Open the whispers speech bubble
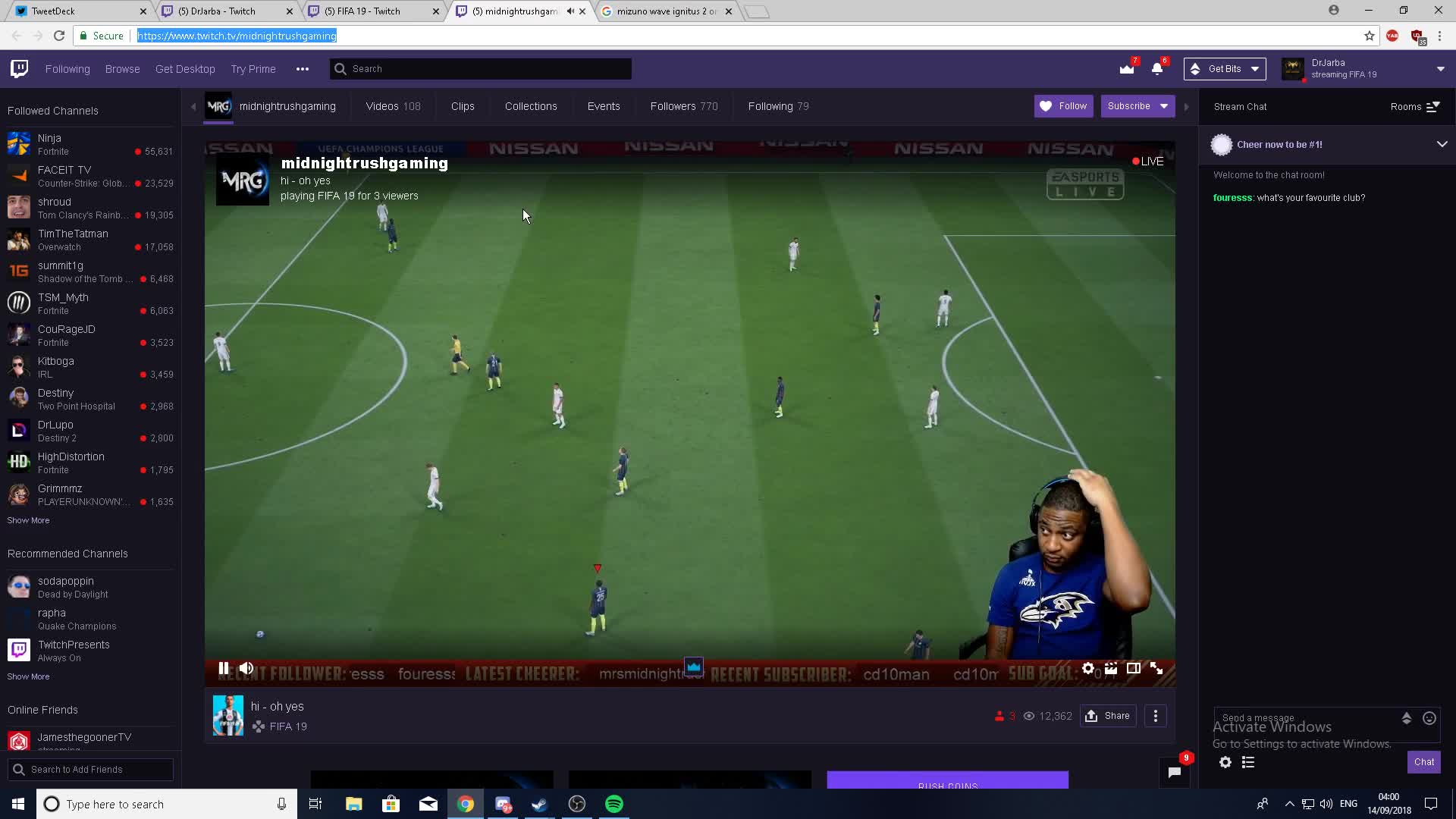The width and height of the screenshot is (1456, 819). pyautogui.click(x=1175, y=773)
